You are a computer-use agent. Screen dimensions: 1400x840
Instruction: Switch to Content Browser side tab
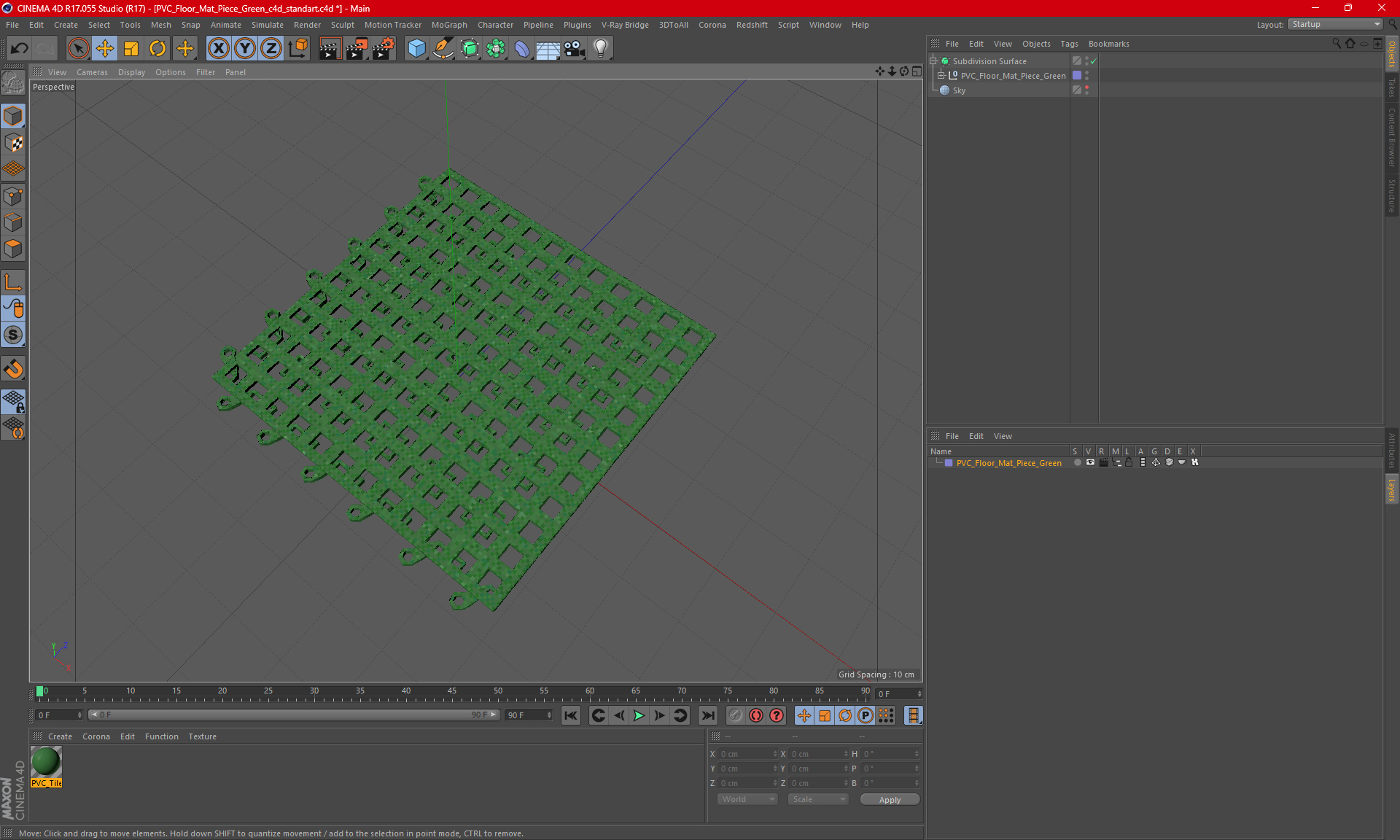coord(1392,138)
